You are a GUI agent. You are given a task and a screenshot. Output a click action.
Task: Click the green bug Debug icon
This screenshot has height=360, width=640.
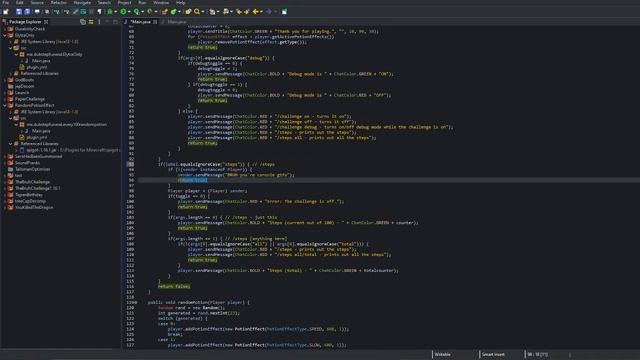click(x=110, y=12)
